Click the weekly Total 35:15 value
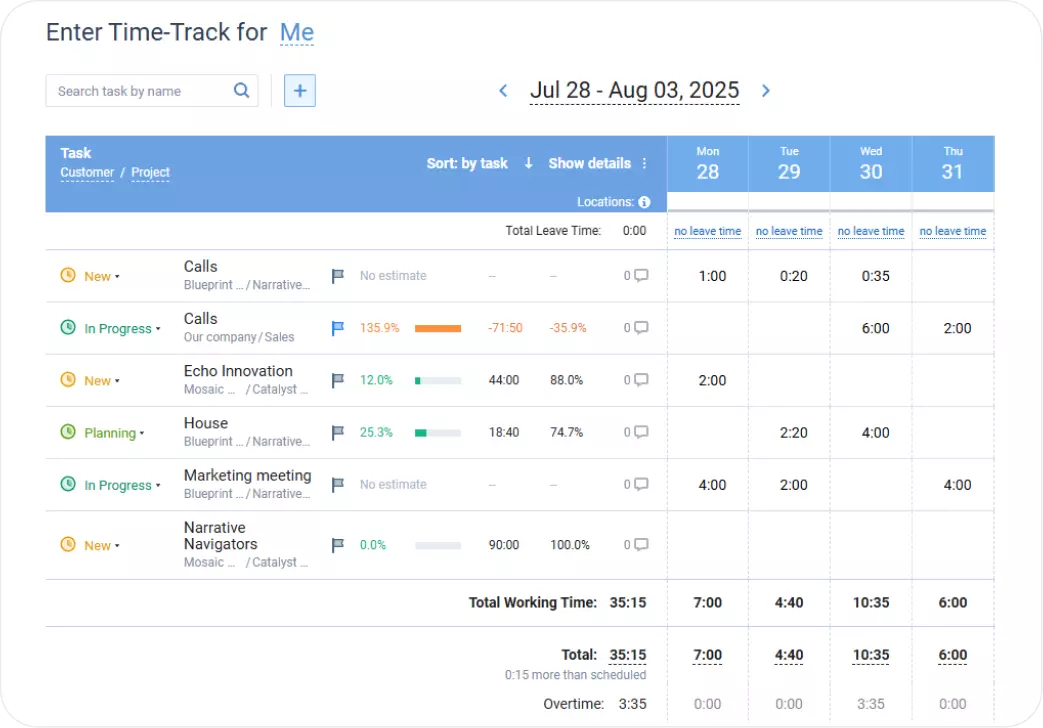This screenshot has height=728, width=1043. tap(627, 655)
